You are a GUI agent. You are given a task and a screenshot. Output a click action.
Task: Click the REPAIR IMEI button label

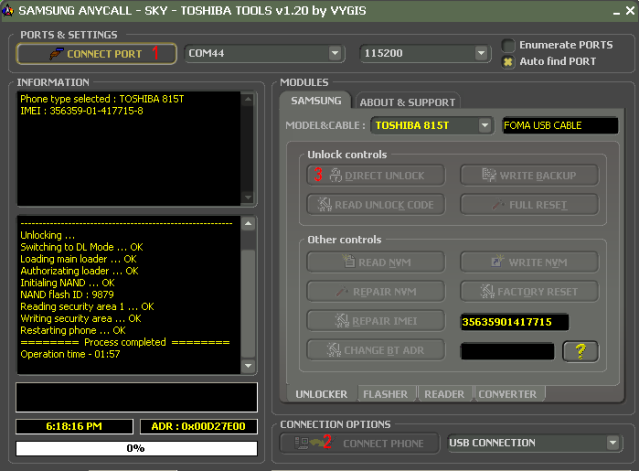click(x=384, y=321)
